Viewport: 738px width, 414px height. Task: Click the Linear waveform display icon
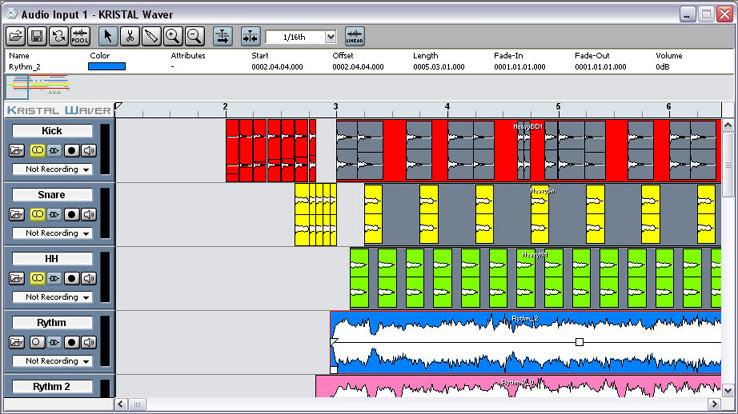[x=353, y=36]
